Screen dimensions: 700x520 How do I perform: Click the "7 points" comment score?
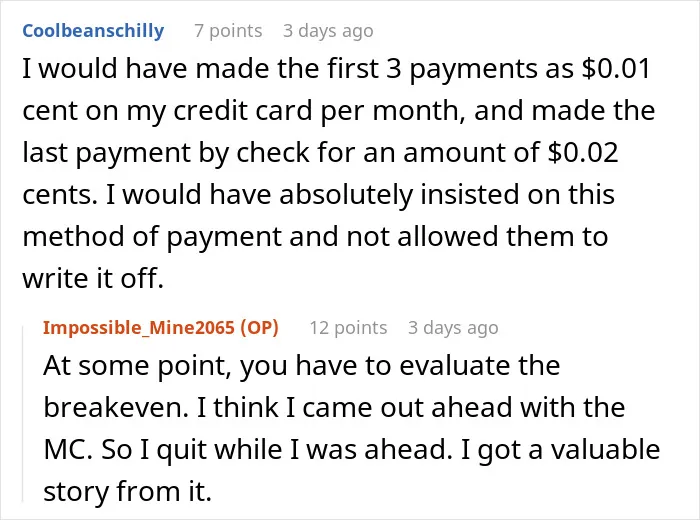(x=228, y=31)
